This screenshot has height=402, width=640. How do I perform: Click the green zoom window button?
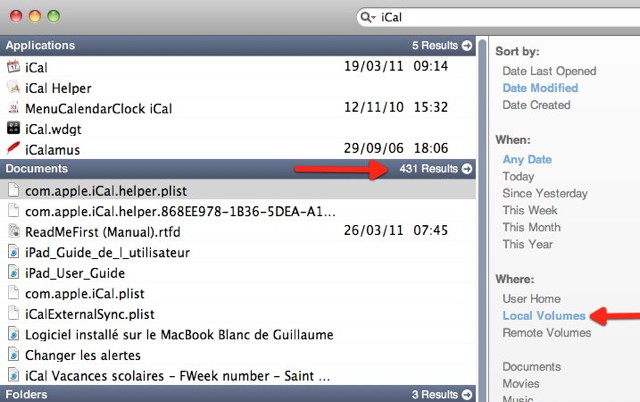coord(53,16)
